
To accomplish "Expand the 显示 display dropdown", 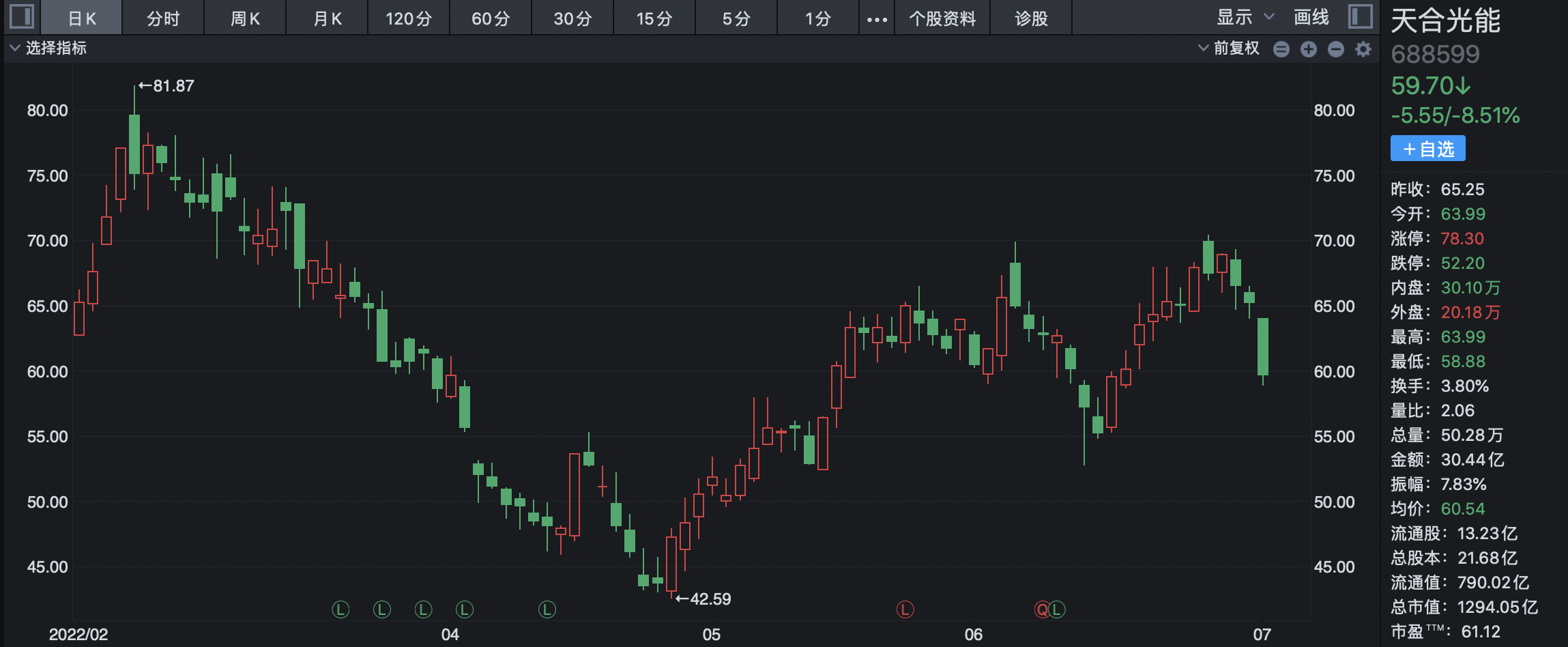I will [x=1245, y=17].
